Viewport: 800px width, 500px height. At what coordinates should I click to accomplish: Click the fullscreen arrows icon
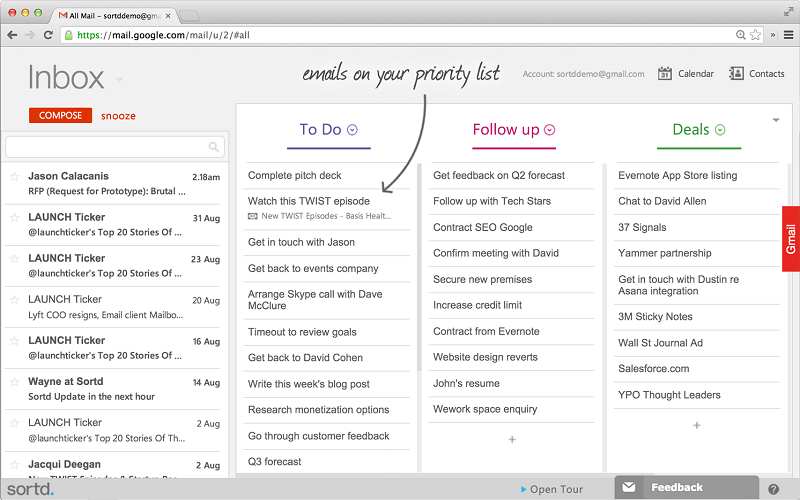788,11
